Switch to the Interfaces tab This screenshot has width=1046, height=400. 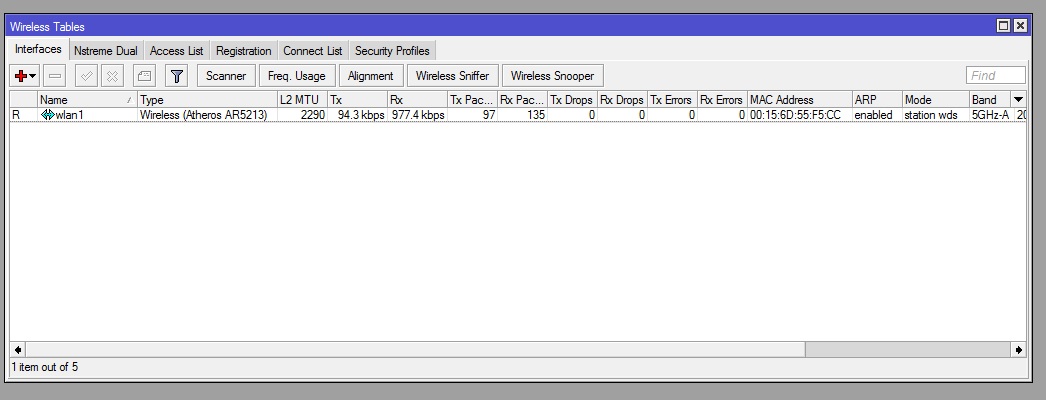click(x=38, y=49)
